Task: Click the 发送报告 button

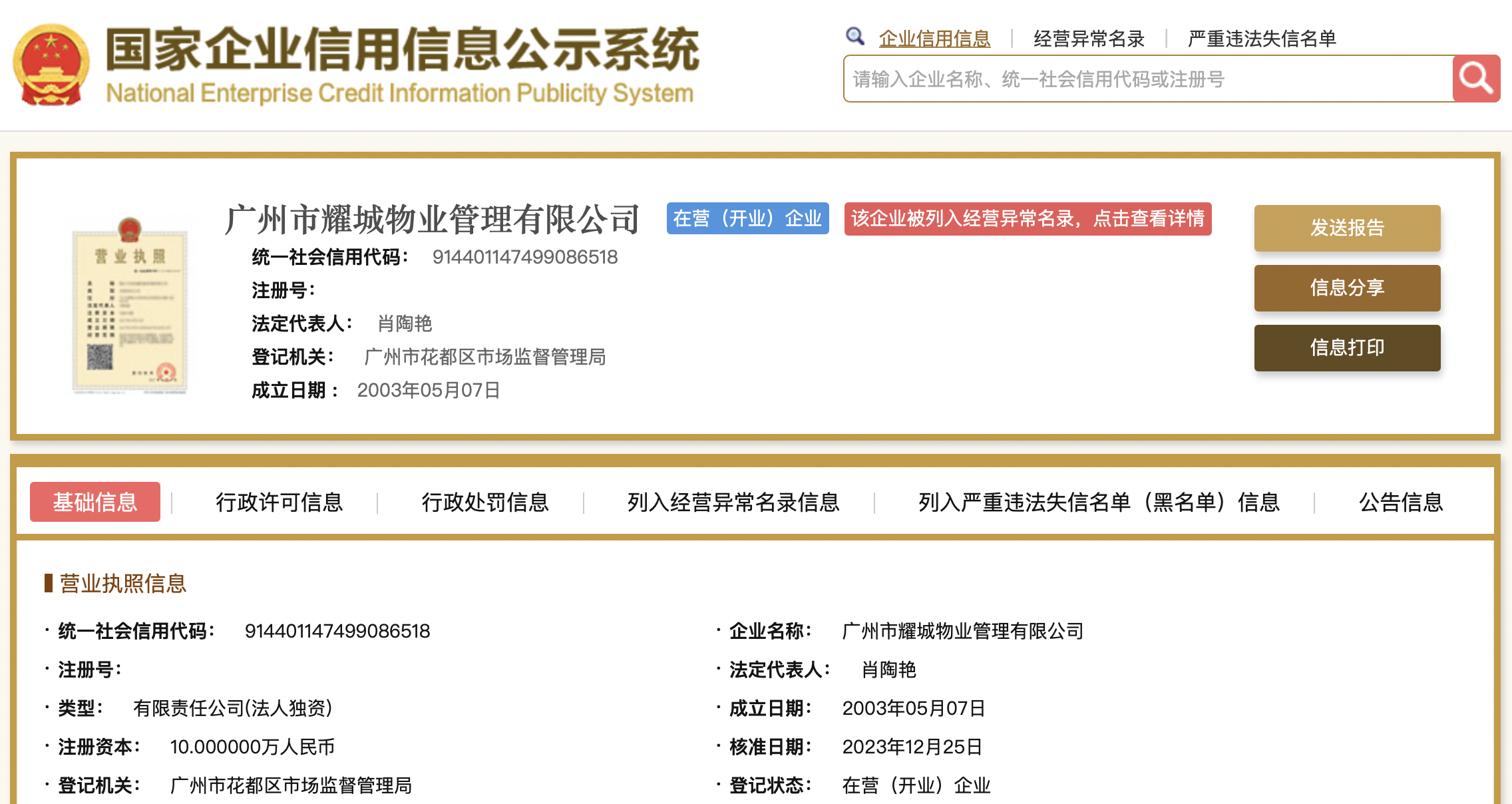Action: [x=1347, y=228]
